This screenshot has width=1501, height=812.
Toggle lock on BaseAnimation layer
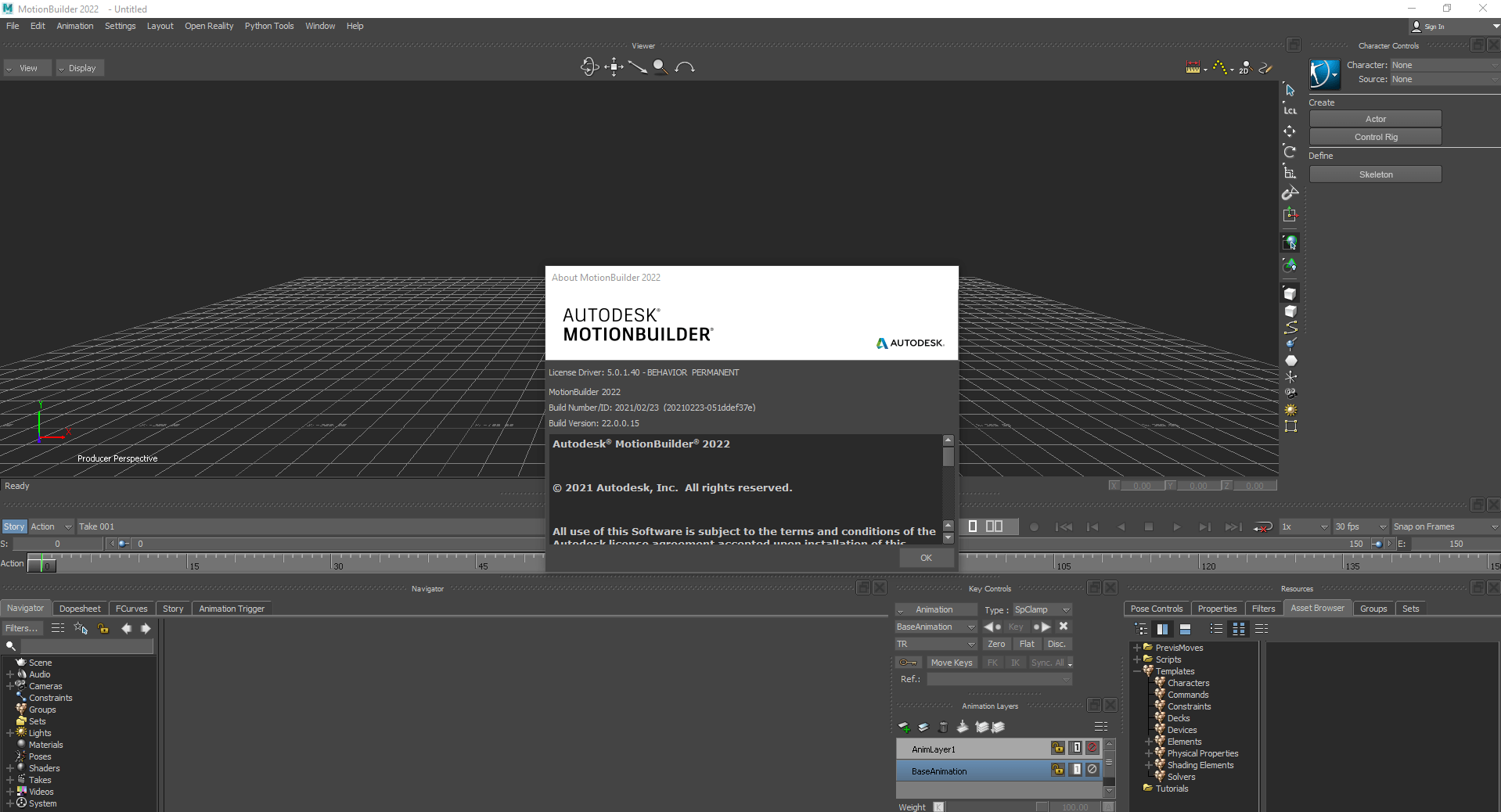1058,770
